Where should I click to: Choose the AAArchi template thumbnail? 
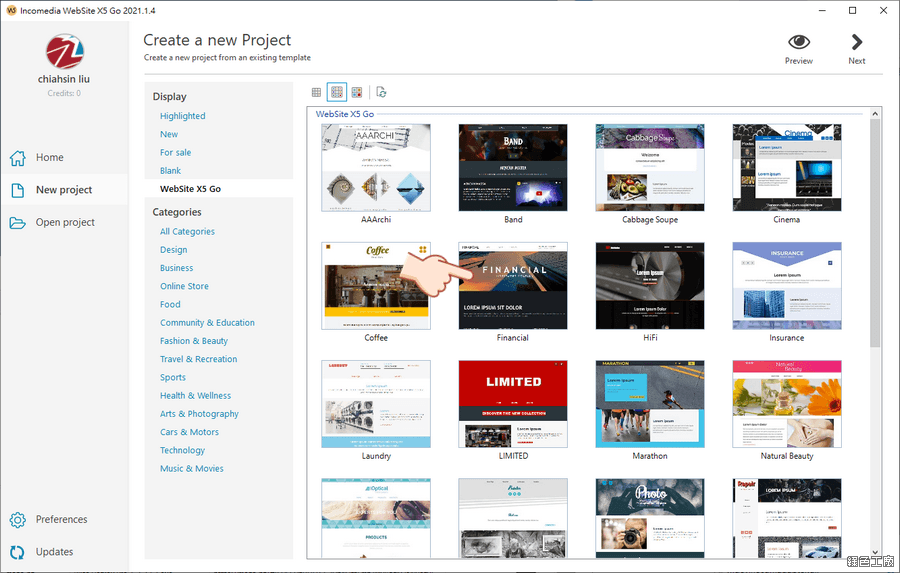[x=376, y=168]
